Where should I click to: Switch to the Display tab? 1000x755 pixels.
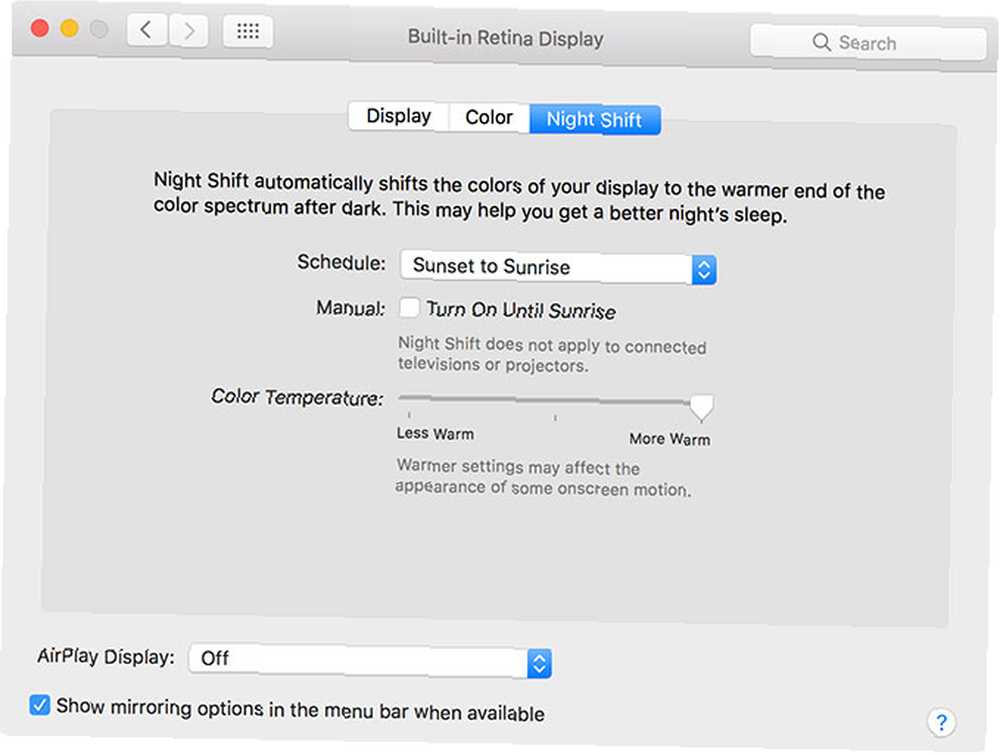(x=399, y=117)
